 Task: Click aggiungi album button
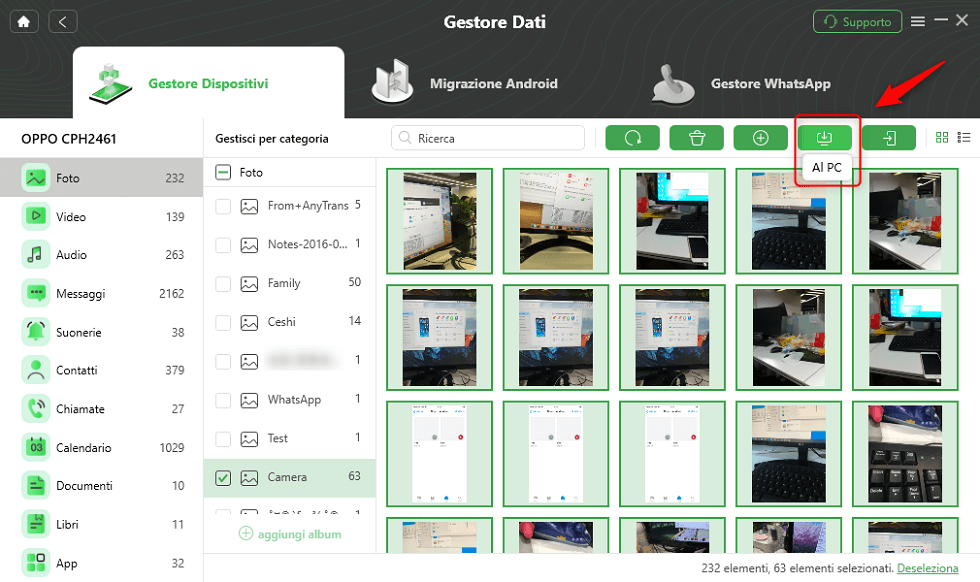point(290,534)
